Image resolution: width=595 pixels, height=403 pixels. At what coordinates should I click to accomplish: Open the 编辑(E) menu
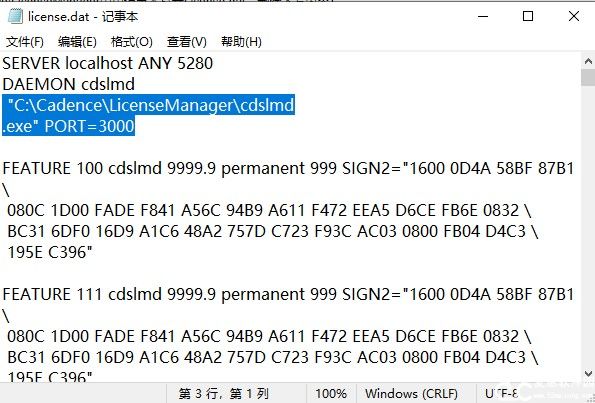pos(77,41)
